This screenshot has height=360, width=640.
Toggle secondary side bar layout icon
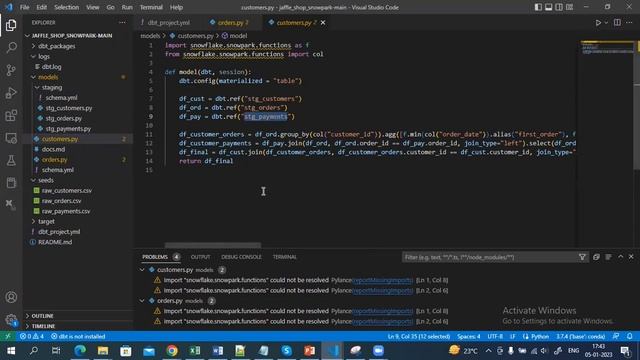pyautogui.click(x=559, y=7)
